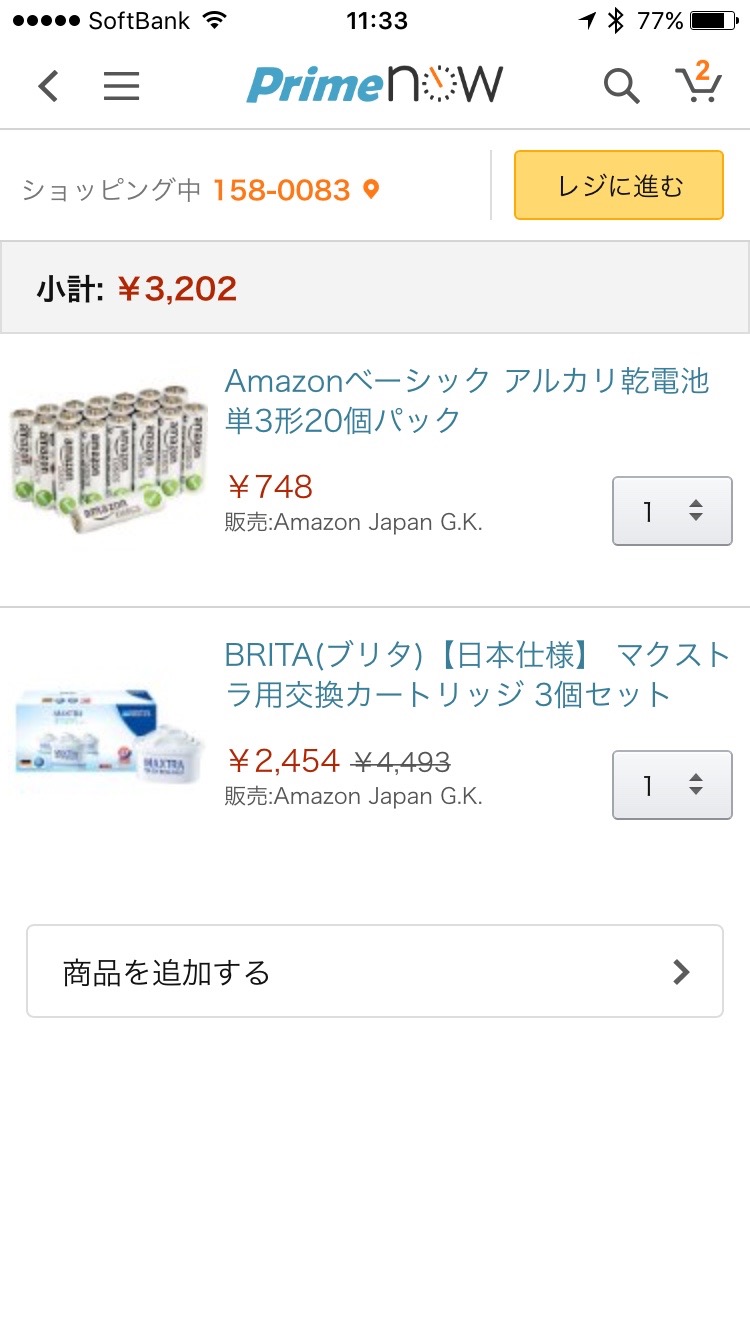Tap the search magnifier icon
Viewport: 750px width, 1334px height.
621,86
